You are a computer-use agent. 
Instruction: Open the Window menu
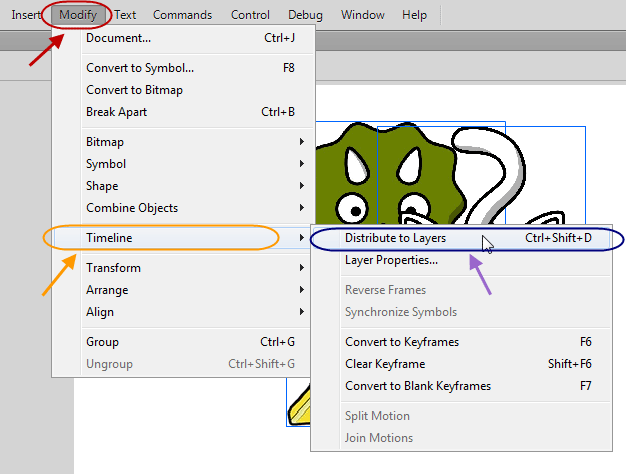coord(363,15)
